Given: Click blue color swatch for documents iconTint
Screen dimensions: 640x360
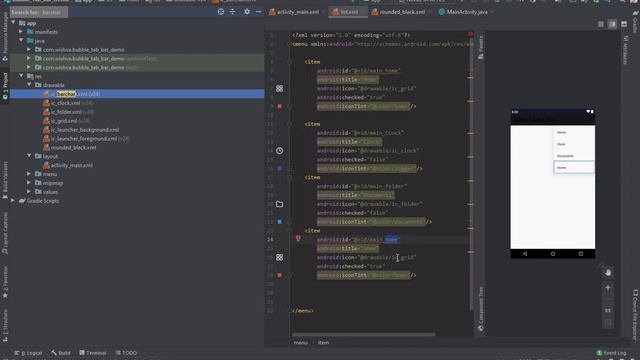Looking at the screenshot, I should (280, 222).
